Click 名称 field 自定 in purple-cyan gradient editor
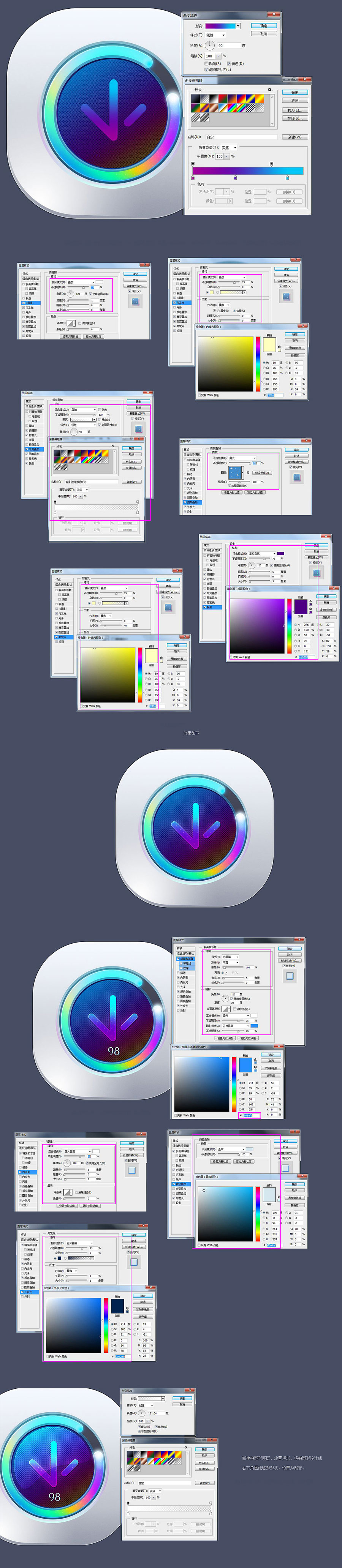 [x=241, y=137]
